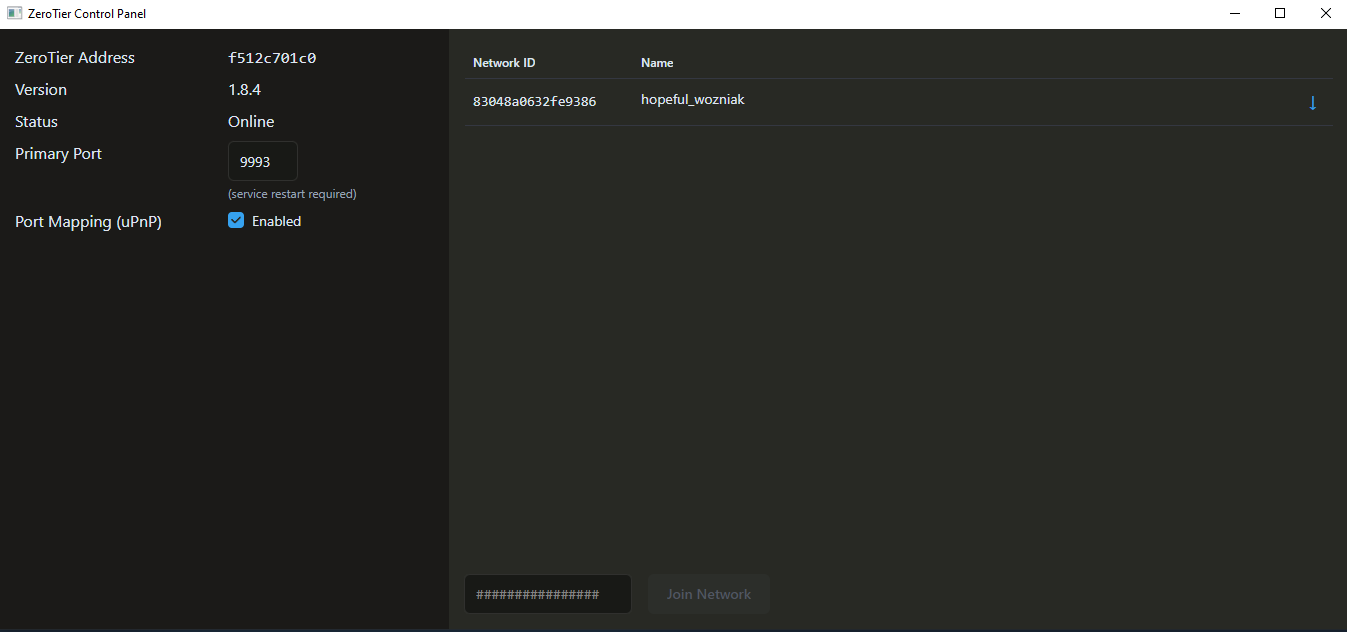Click the version value 1.8.4

(245, 90)
